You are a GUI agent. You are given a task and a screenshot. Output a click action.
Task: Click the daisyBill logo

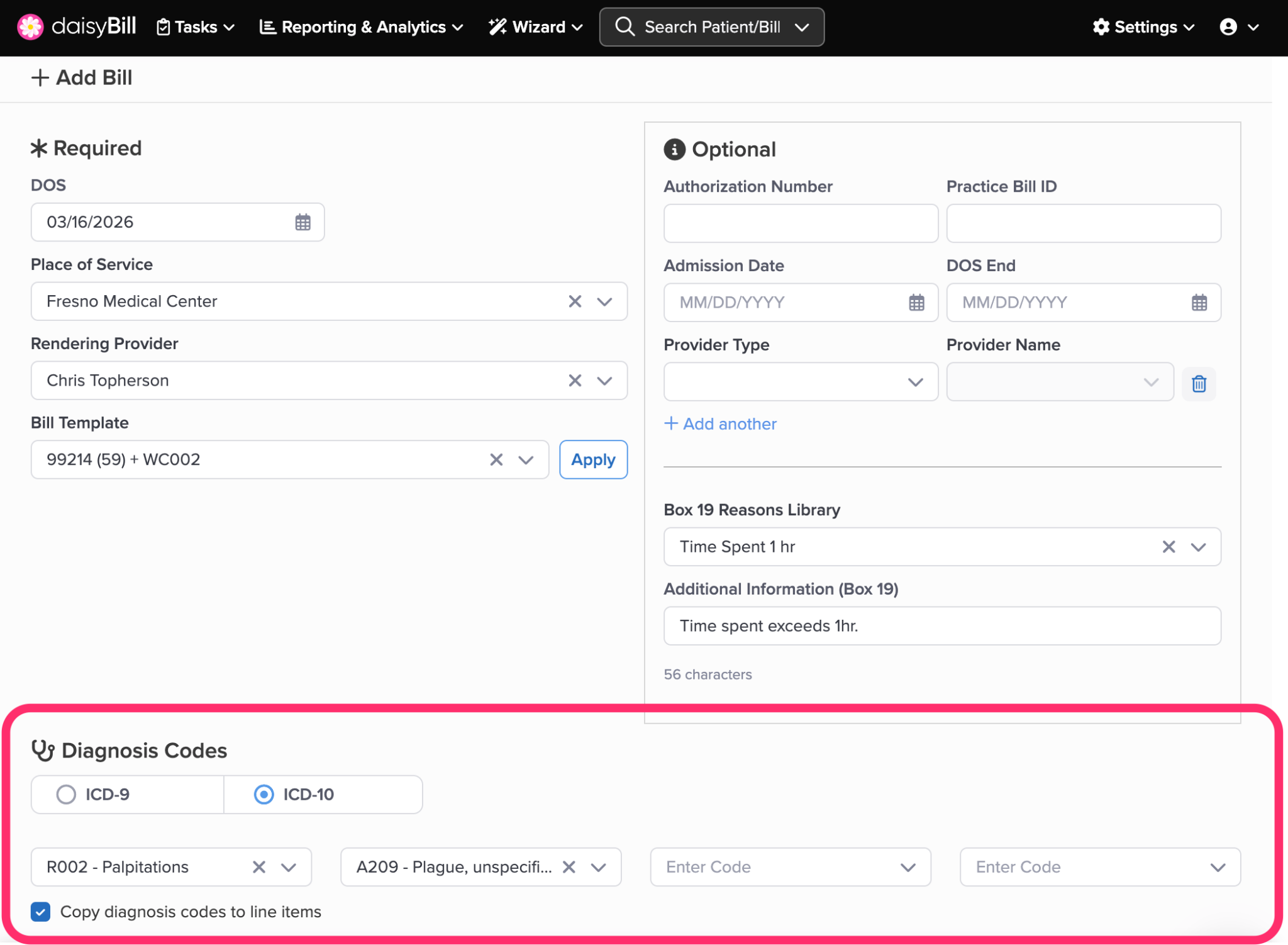coord(77,27)
